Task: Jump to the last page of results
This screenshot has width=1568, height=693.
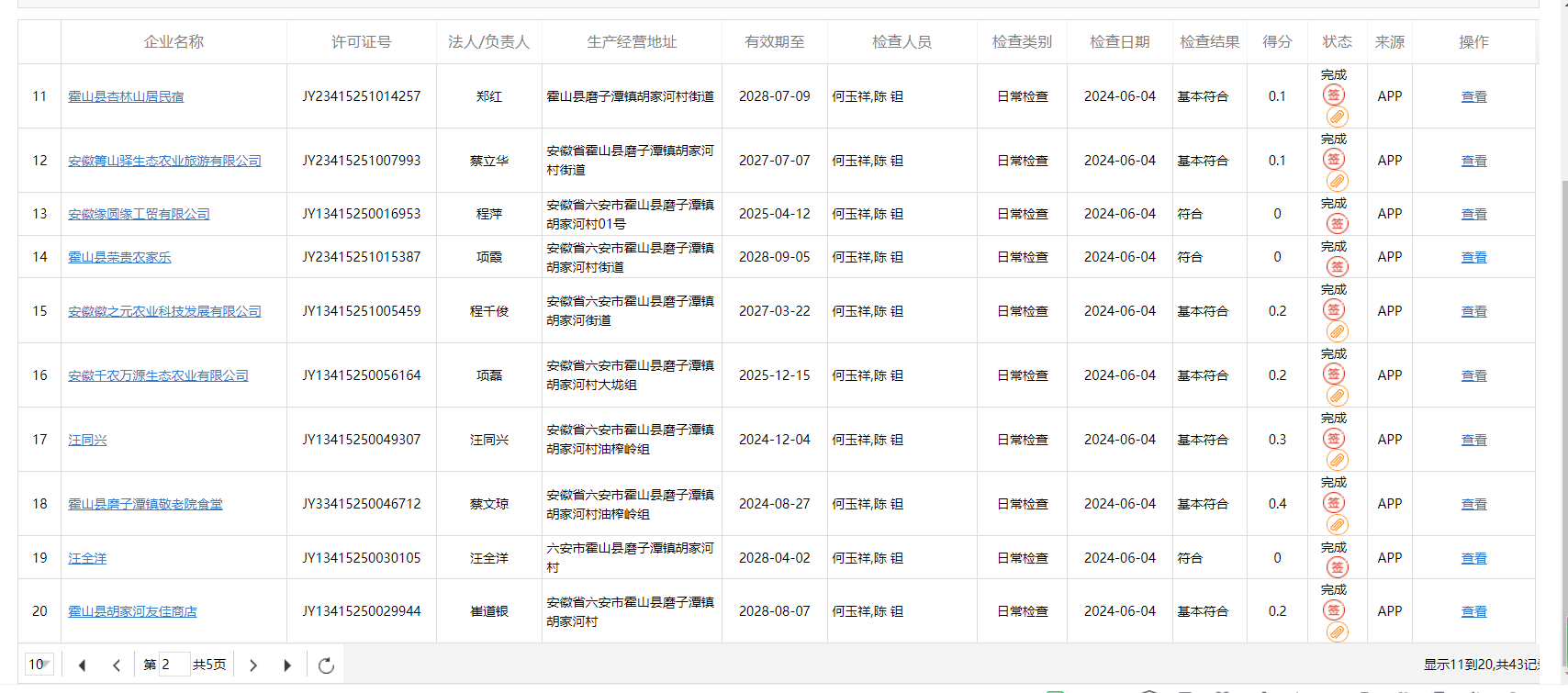Action: coord(287,665)
